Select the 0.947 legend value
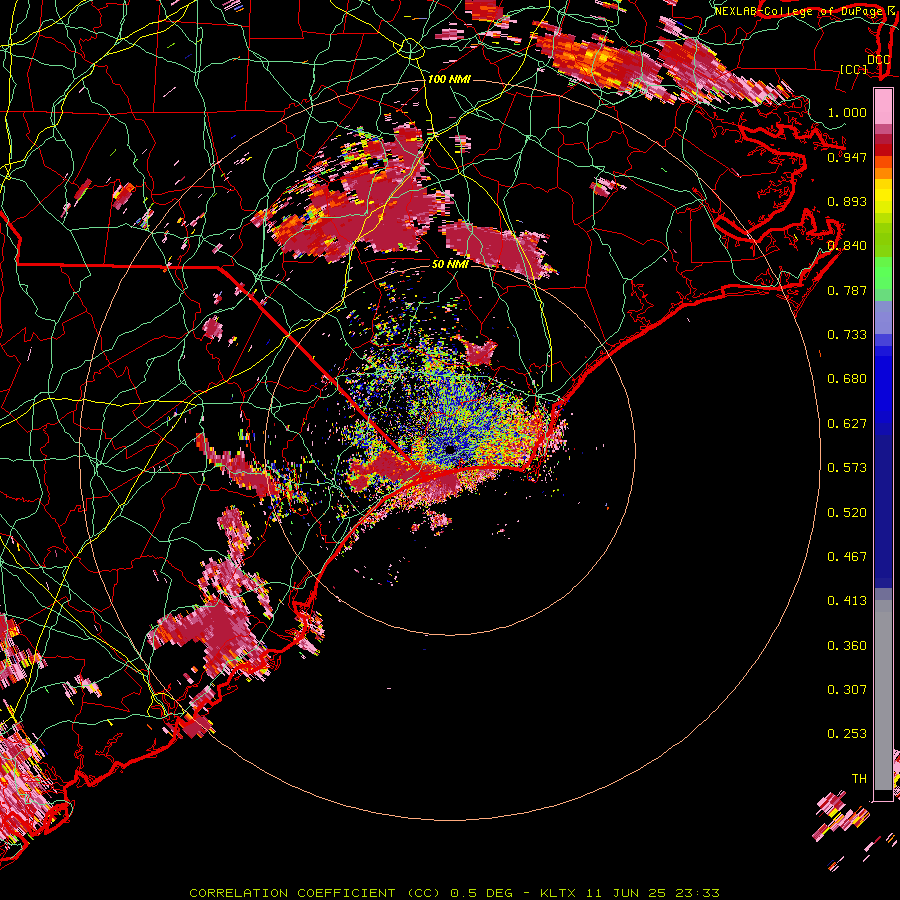The height and width of the screenshot is (900, 900). click(847, 157)
